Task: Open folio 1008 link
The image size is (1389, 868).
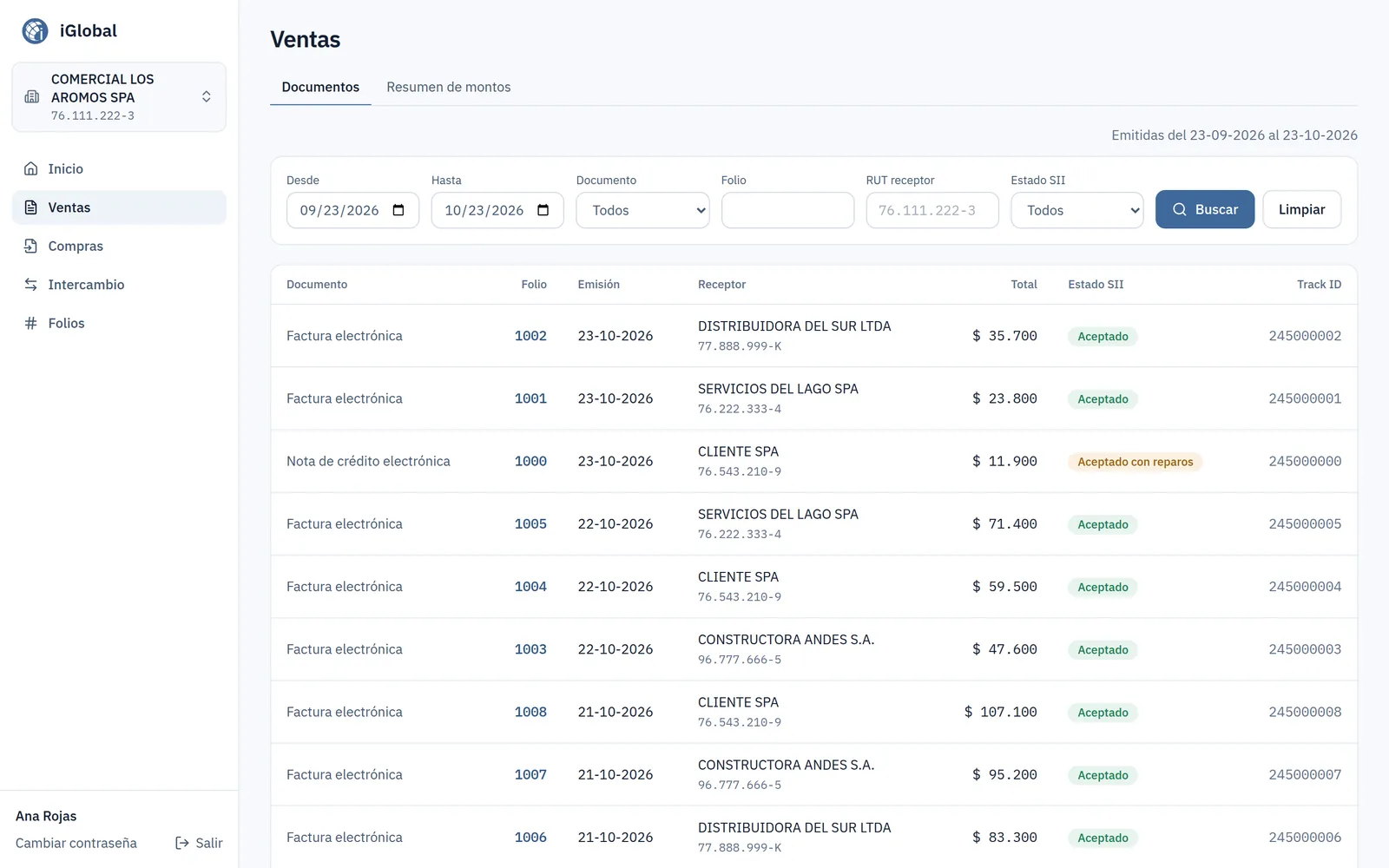Action: (530, 712)
